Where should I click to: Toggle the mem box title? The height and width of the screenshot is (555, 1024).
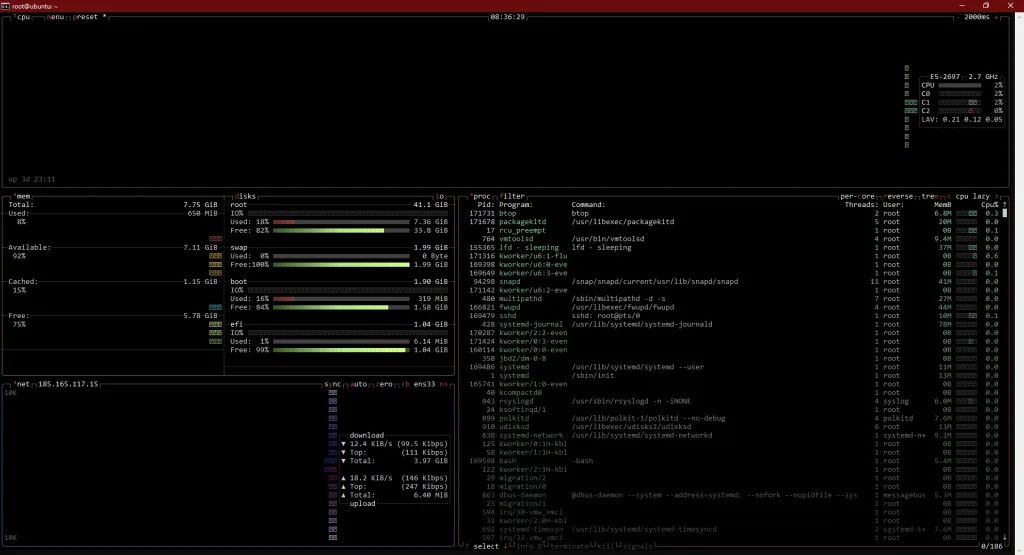coord(24,196)
